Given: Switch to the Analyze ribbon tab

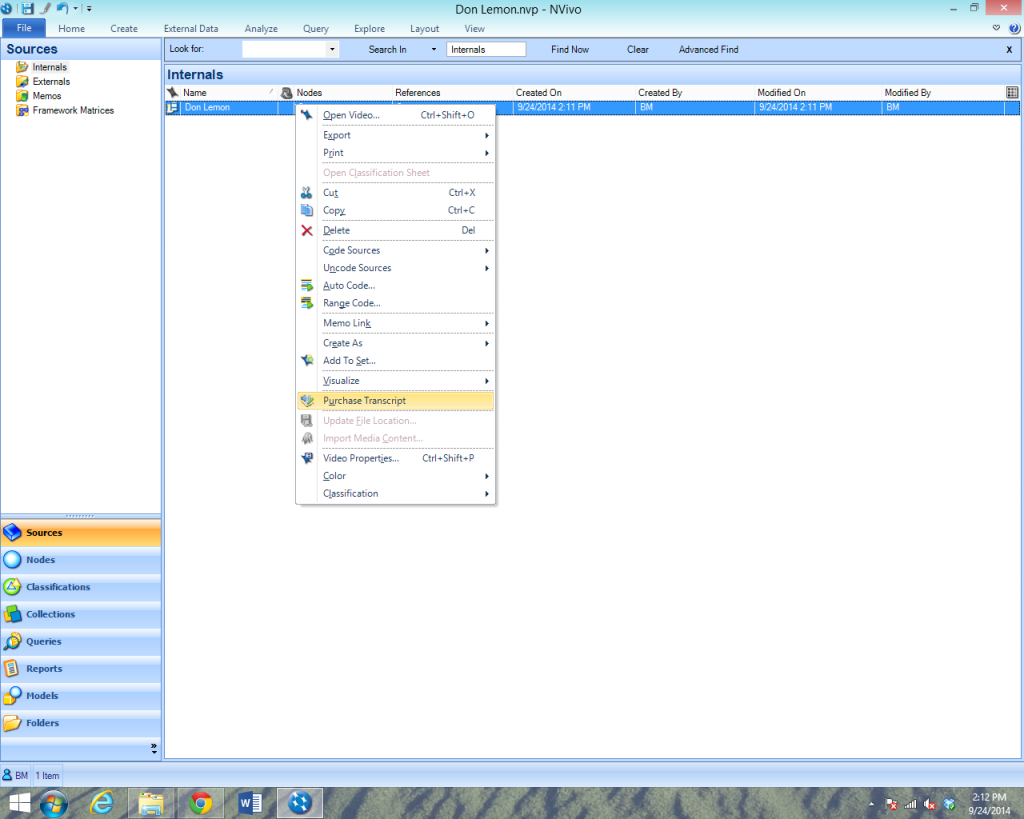Looking at the screenshot, I should 261,29.
